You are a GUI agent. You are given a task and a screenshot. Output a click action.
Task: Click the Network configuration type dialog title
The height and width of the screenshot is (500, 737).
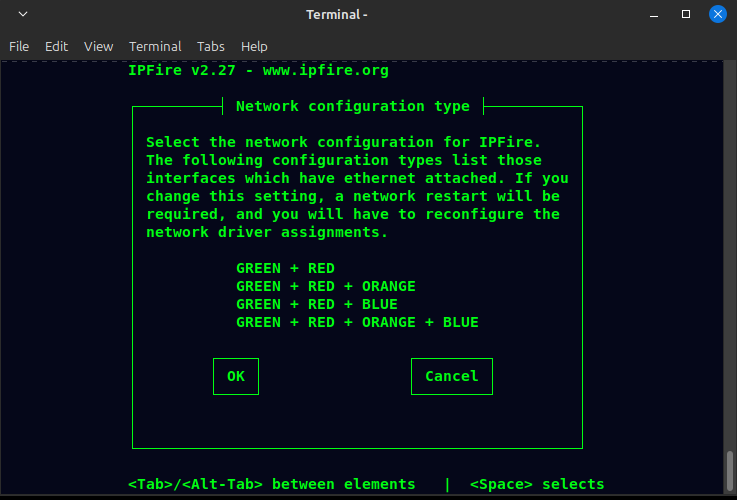[x=352, y=106]
